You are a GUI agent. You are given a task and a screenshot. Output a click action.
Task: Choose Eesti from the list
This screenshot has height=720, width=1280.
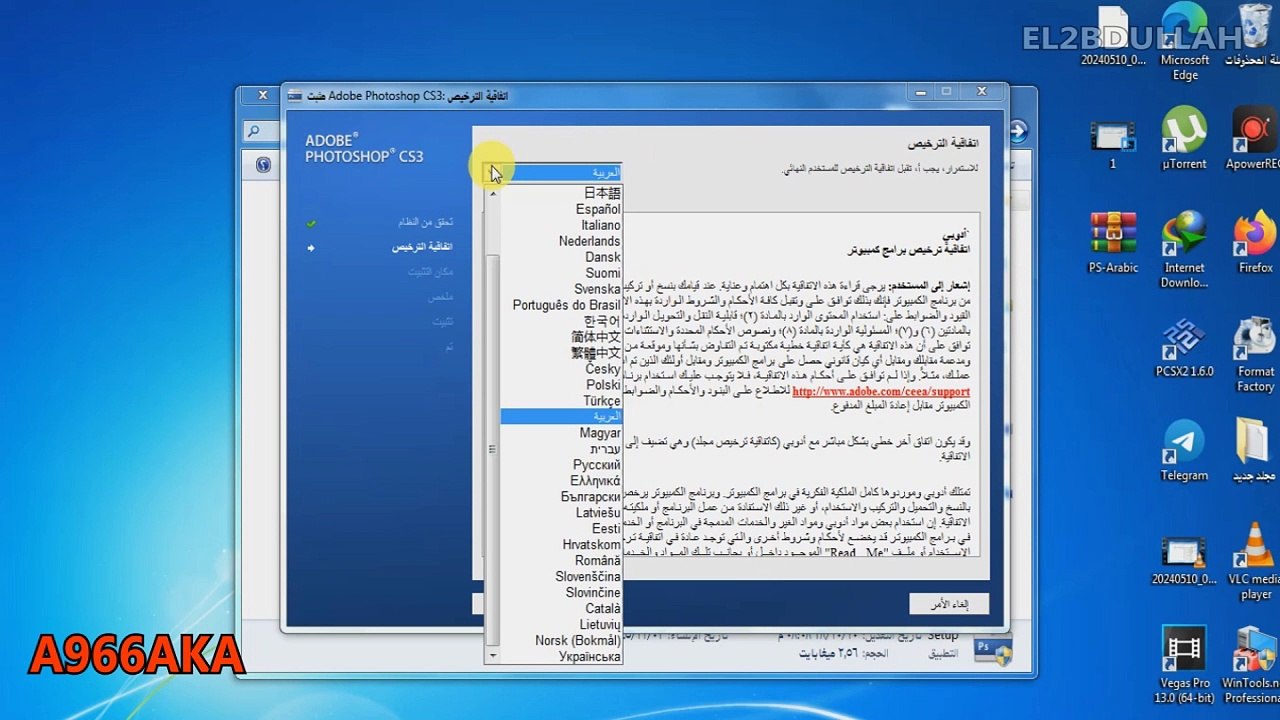[606, 529]
